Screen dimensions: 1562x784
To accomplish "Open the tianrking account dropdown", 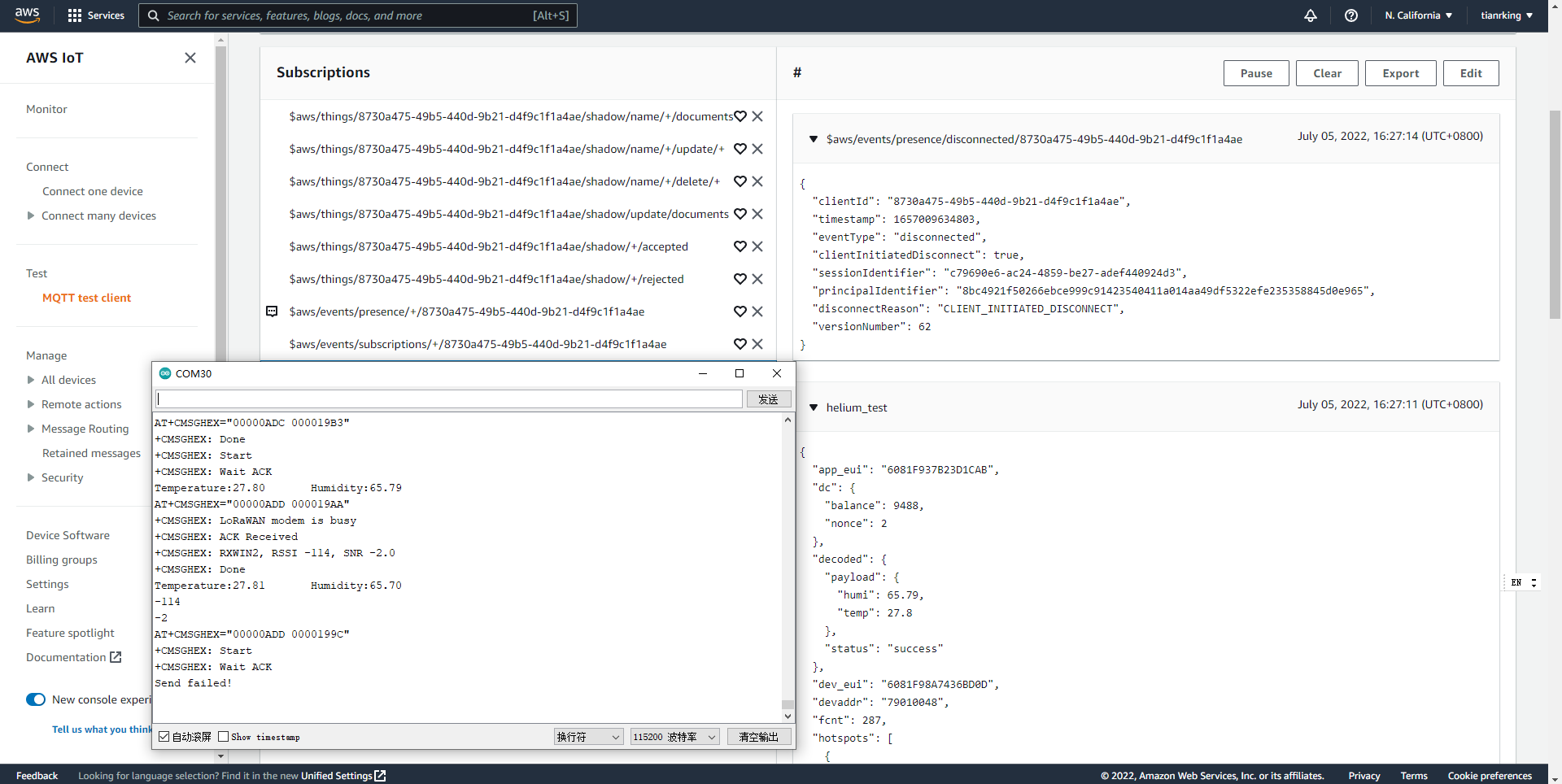I will tap(1507, 15).
